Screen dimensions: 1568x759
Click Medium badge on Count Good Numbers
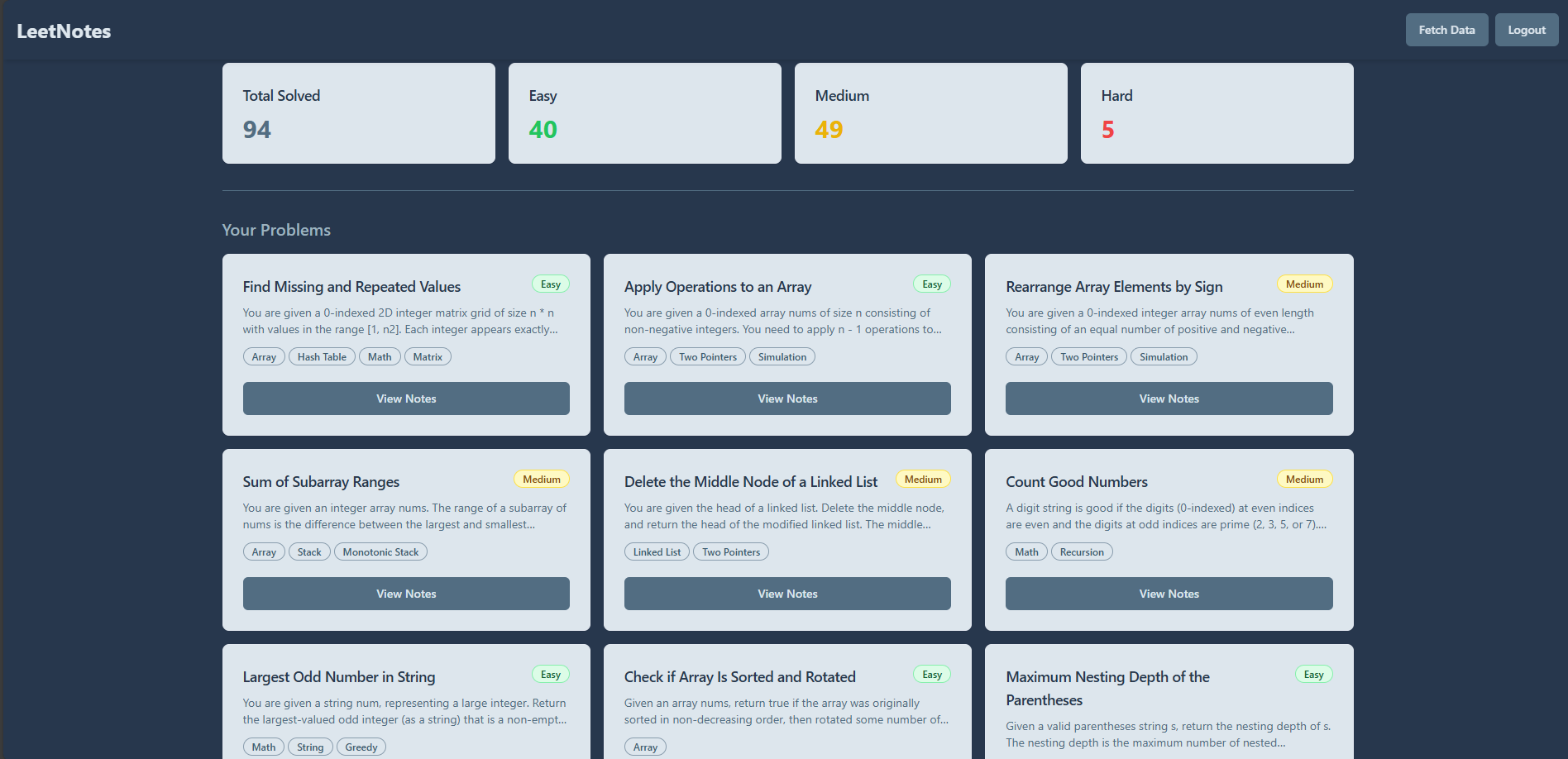point(1304,480)
